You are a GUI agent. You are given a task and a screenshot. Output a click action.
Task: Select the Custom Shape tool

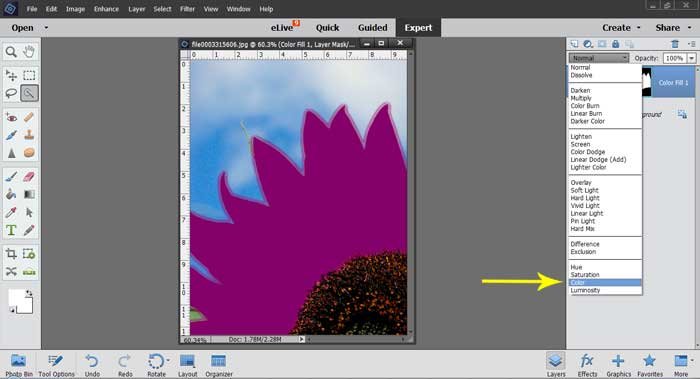tap(29, 212)
